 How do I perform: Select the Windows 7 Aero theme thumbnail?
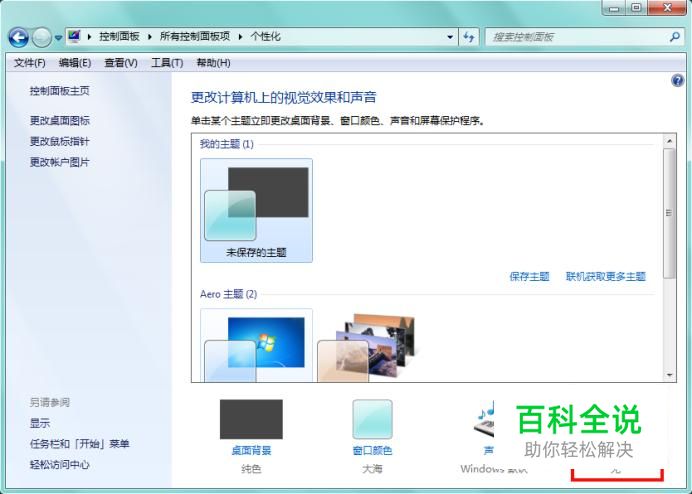click(x=256, y=345)
